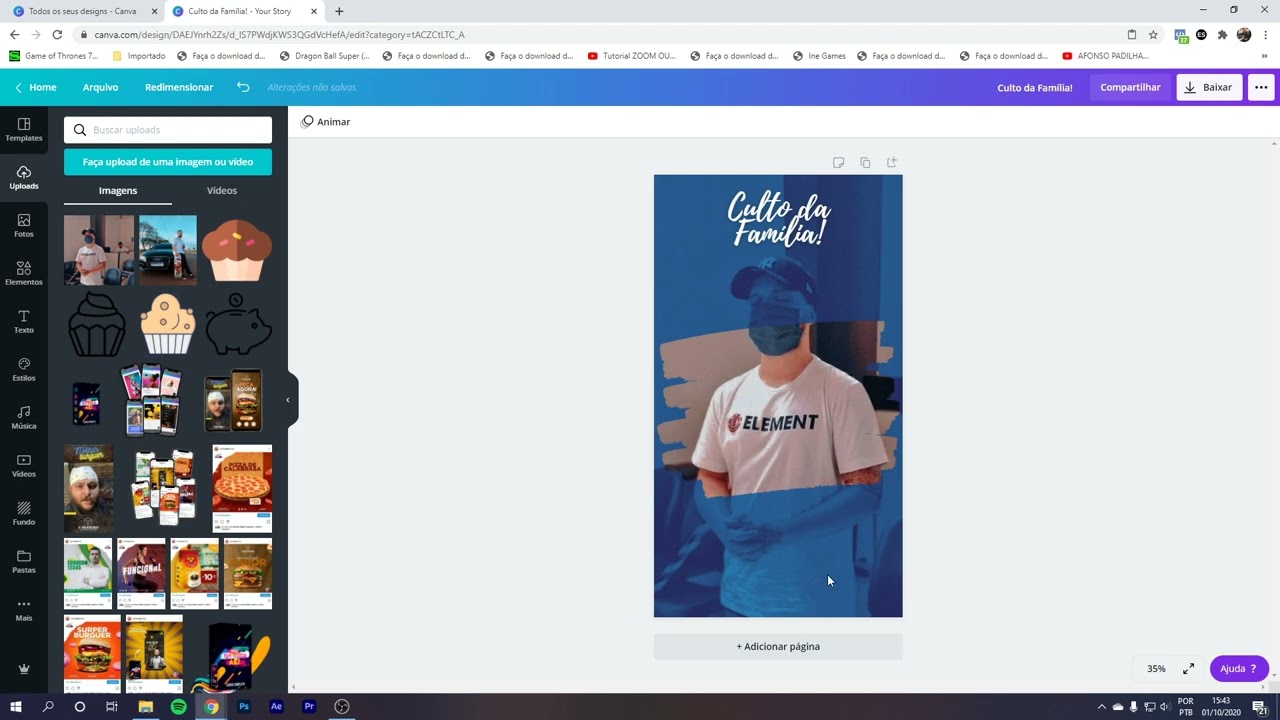Open the Estilos sidebar panel
Screen dimensions: 1280x720
point(24,369)
